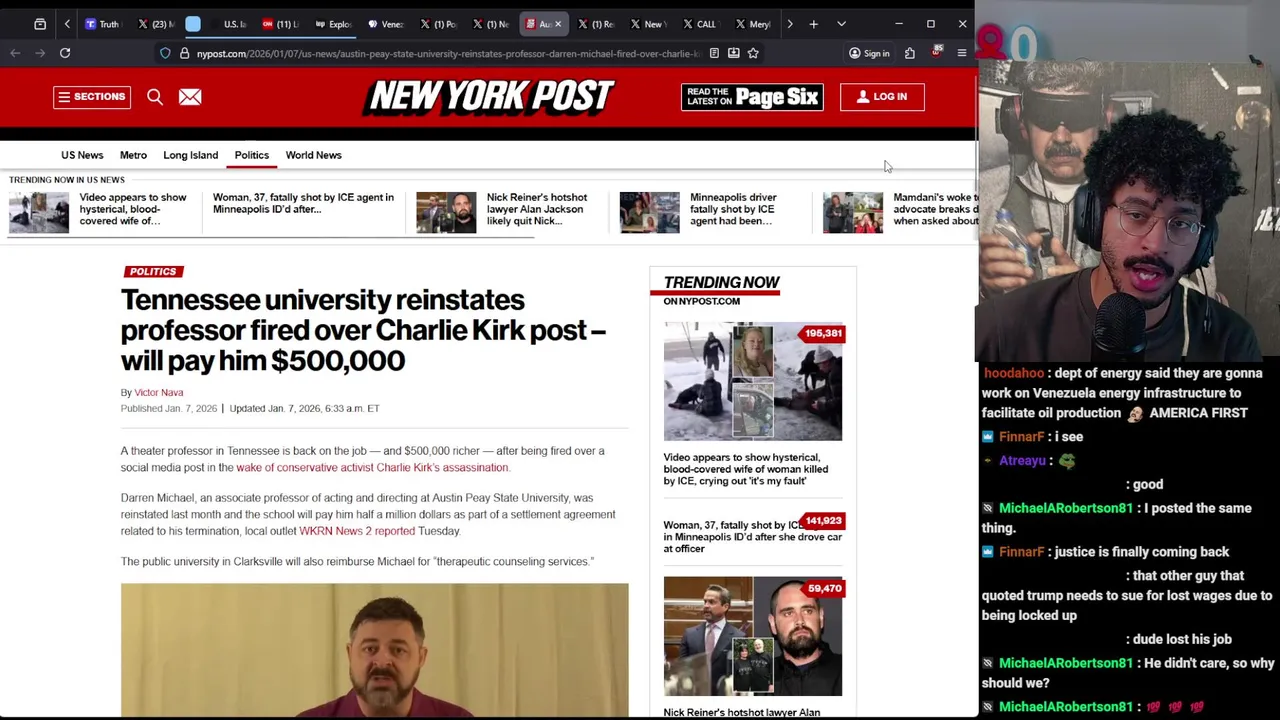Switch to the CNN (11) tab
Viewport: 1280px width, 720px height.
pyautogui.click(x=281, y=24)
